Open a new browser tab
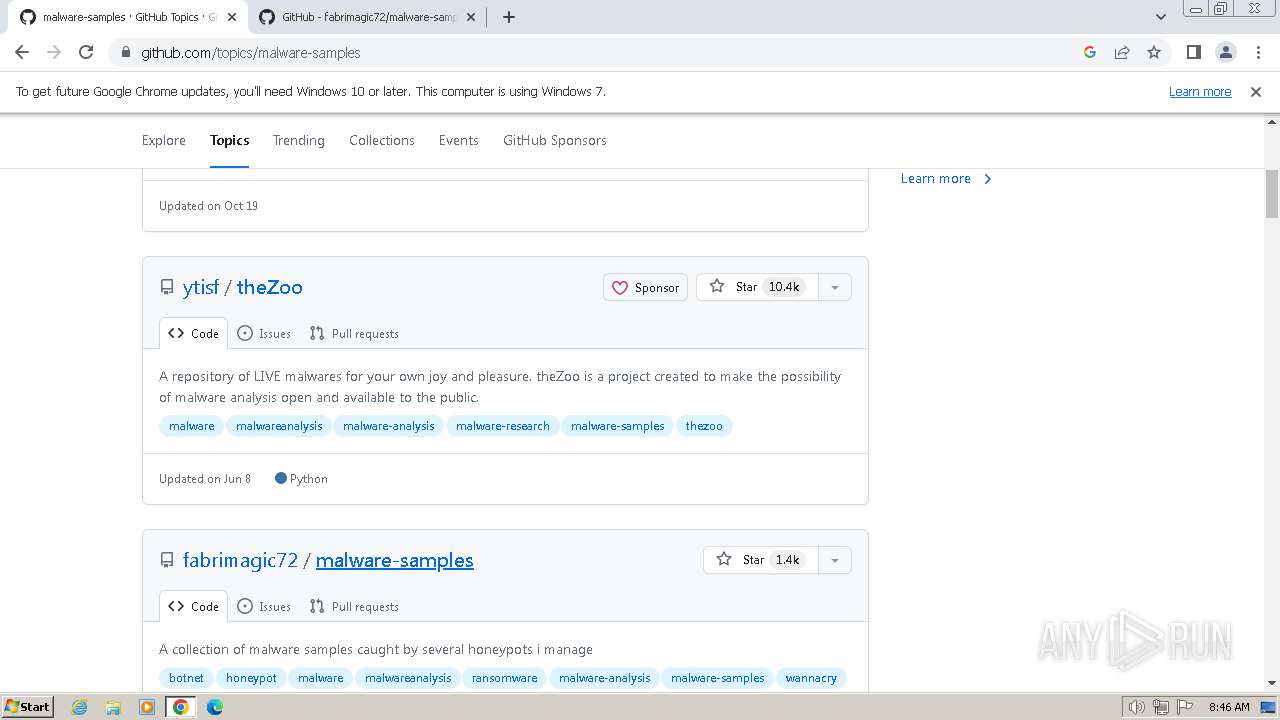 [509, 17]
